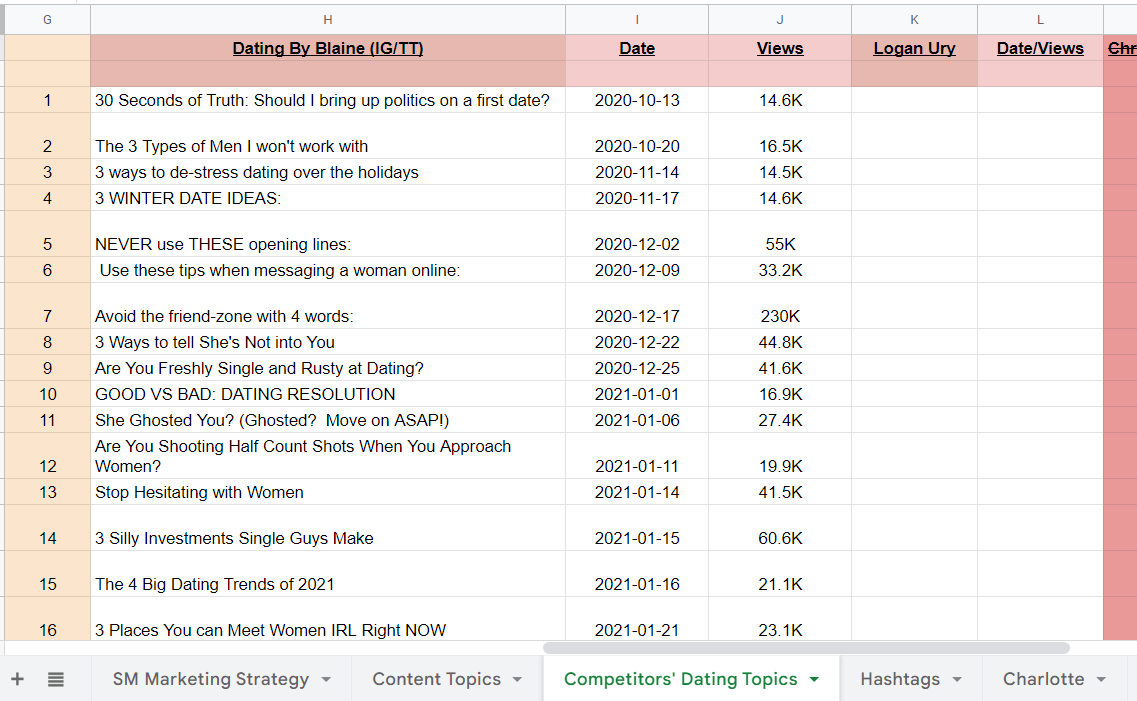The width and height of the screenshot is (1137, 701).
Task: Click the Date/Views header cell
Action: pyautogui.click(x=1040, y=49)
